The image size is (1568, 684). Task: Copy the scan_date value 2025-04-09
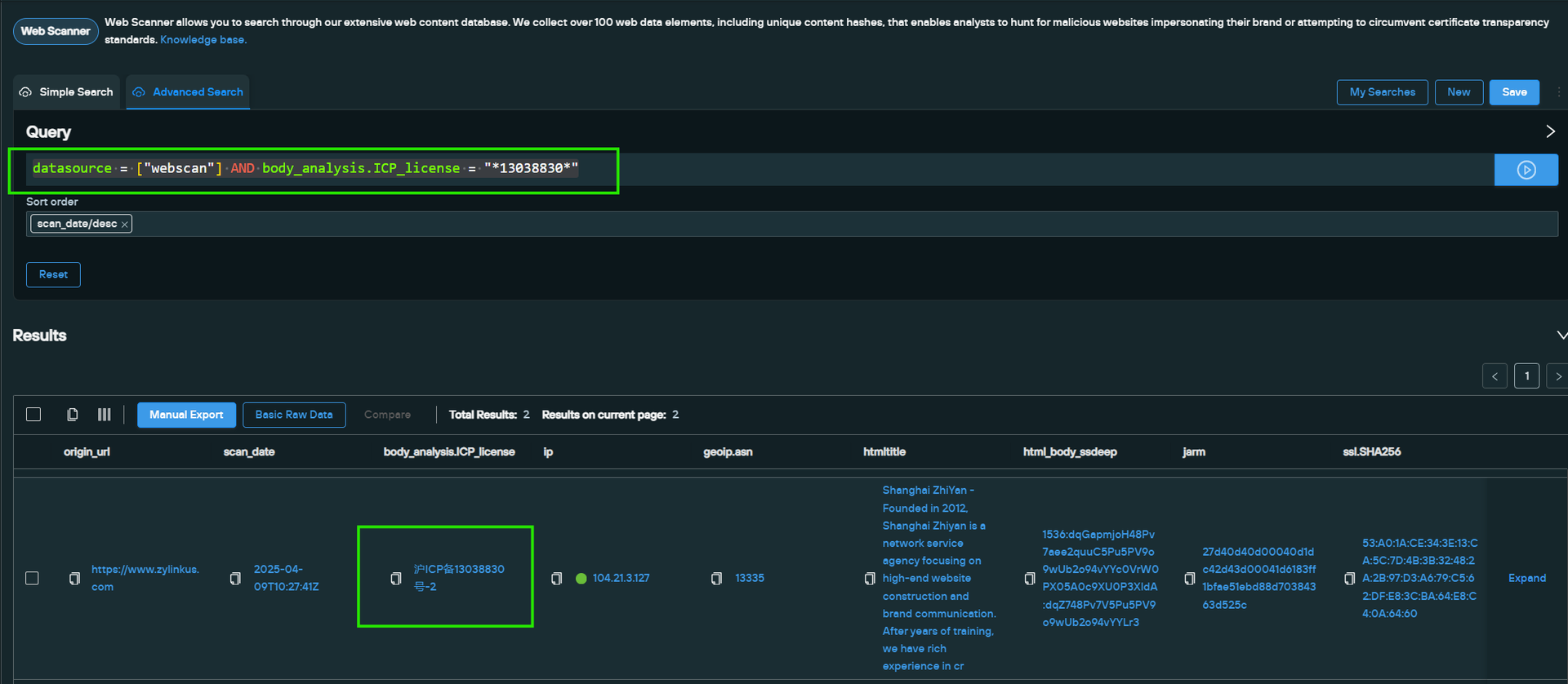(x=235, y=578)
